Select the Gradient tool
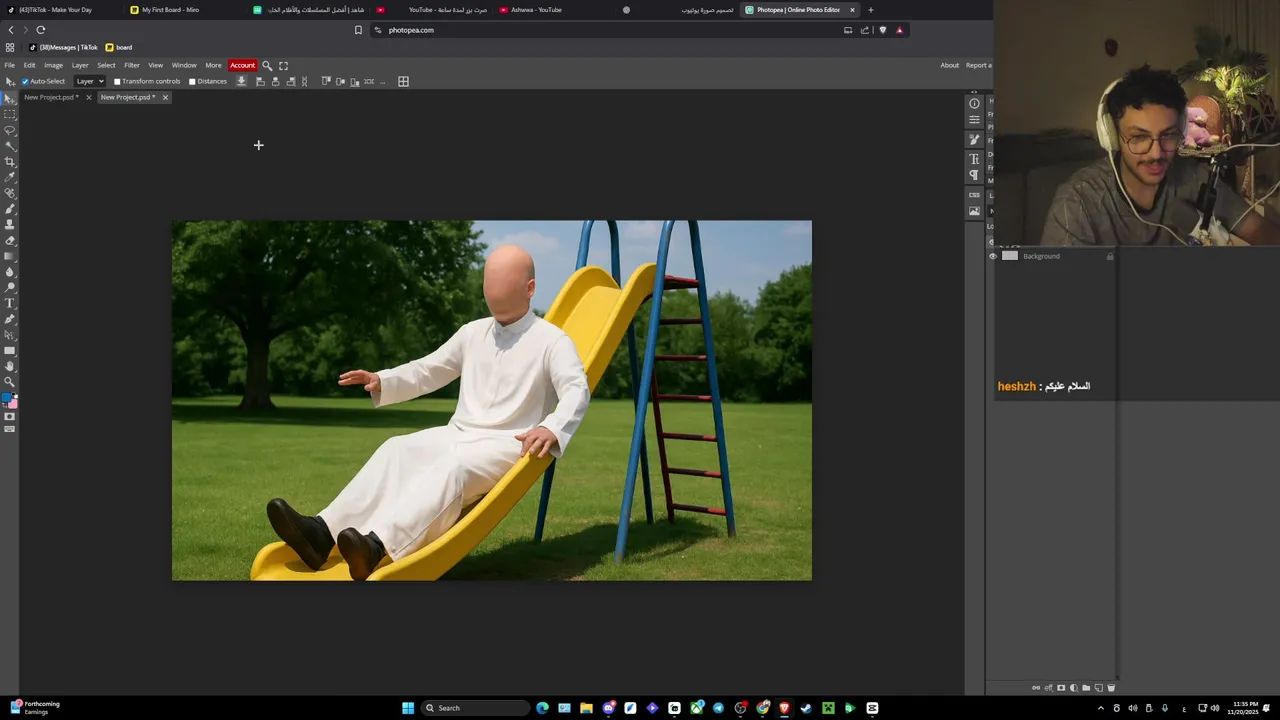This screenshot has height=720, width=1280. tap(10, 256)
